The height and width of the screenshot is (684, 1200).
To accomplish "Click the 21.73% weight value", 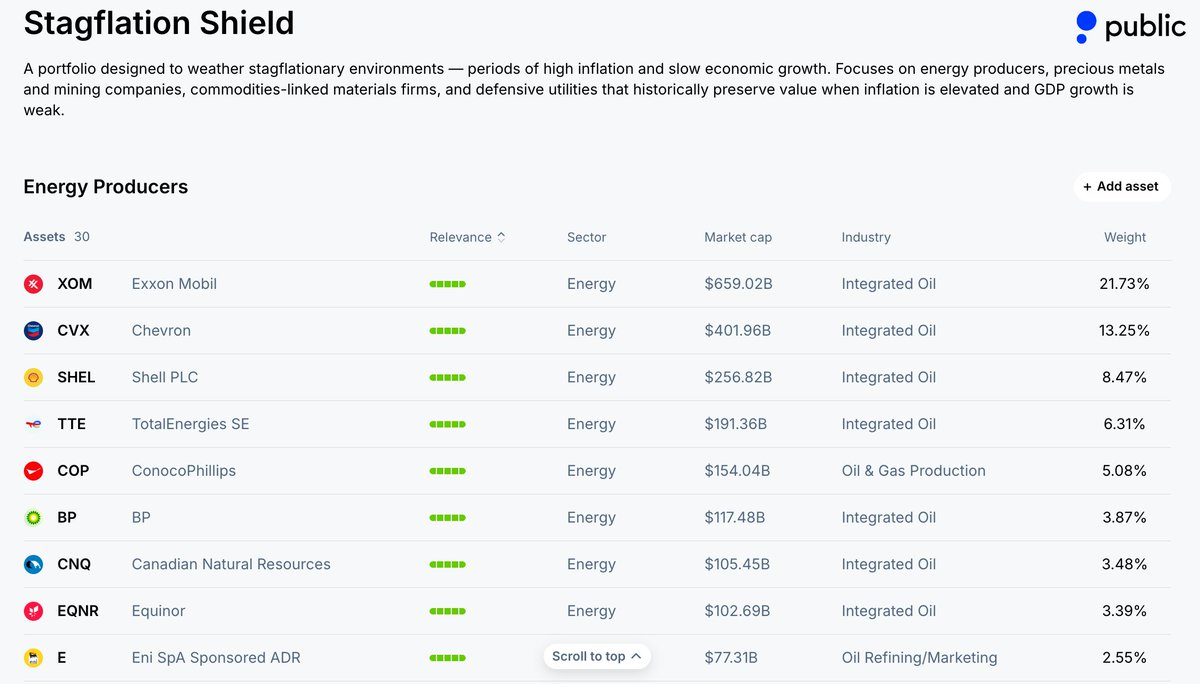I will tap(1124, 284).
